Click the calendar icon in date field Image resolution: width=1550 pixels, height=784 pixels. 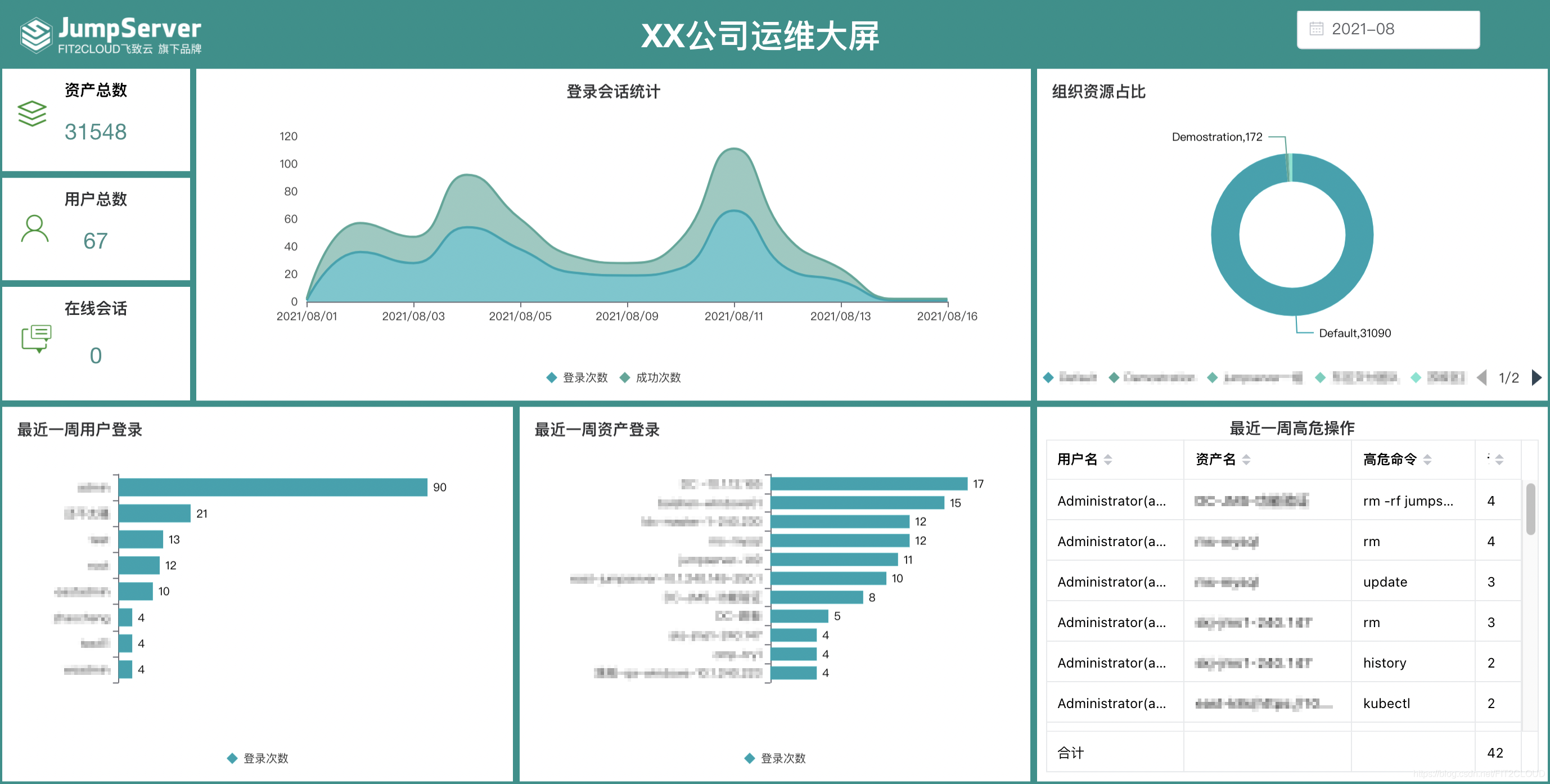(x=1316, y=29)
